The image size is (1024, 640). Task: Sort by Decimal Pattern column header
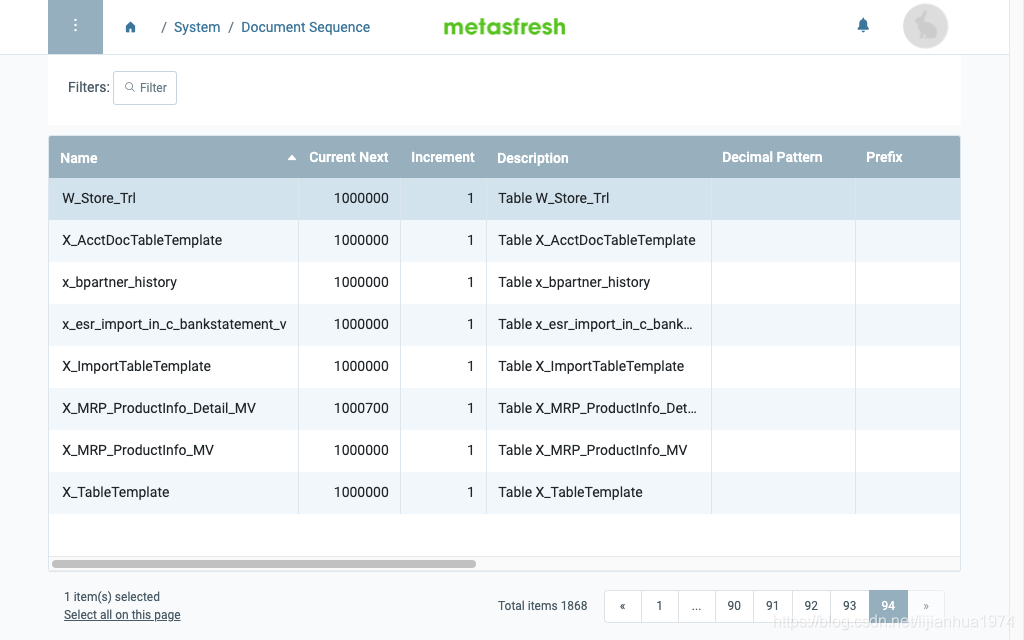point(772,157)
